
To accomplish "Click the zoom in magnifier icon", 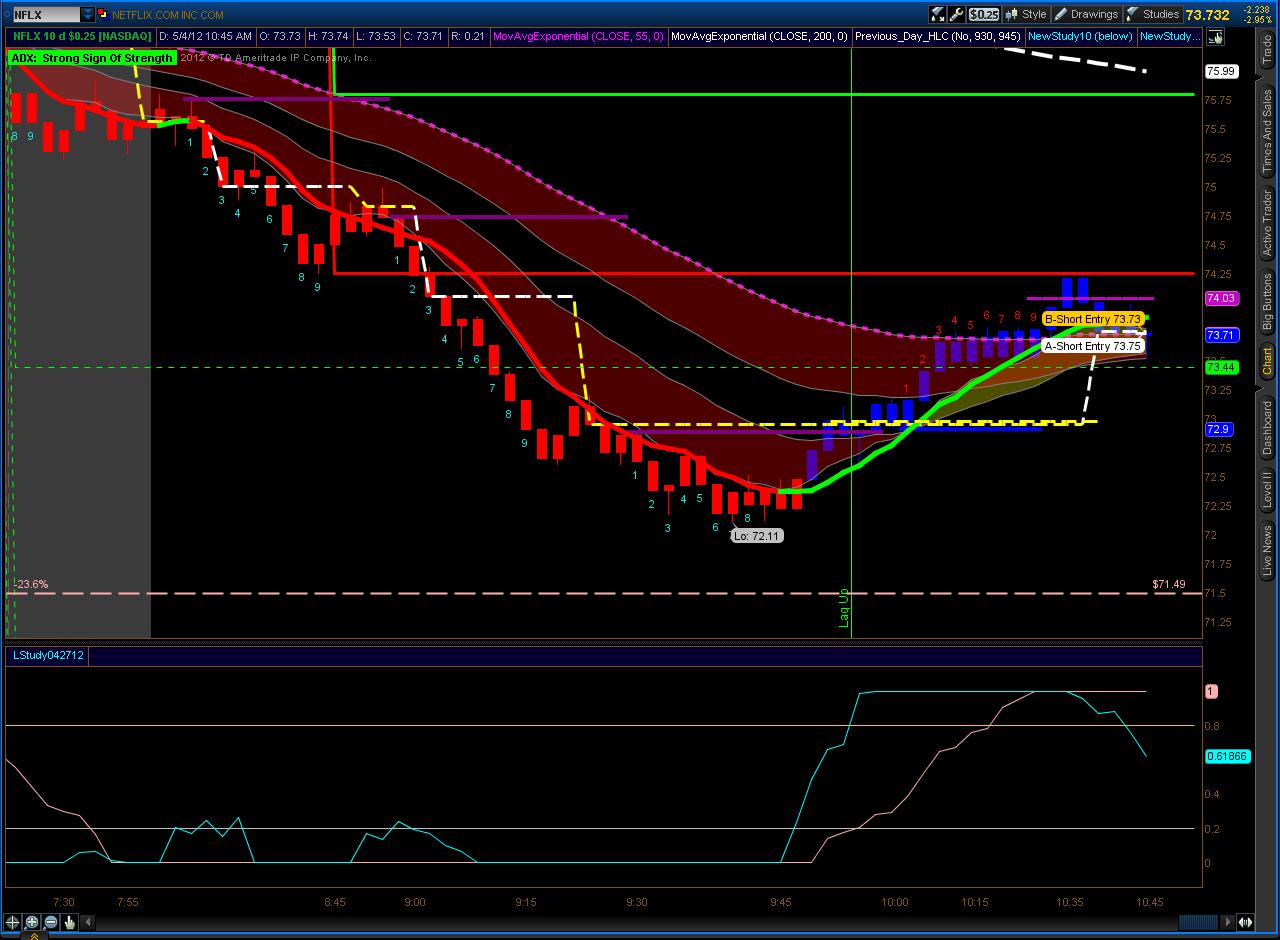I will [32, 922].
